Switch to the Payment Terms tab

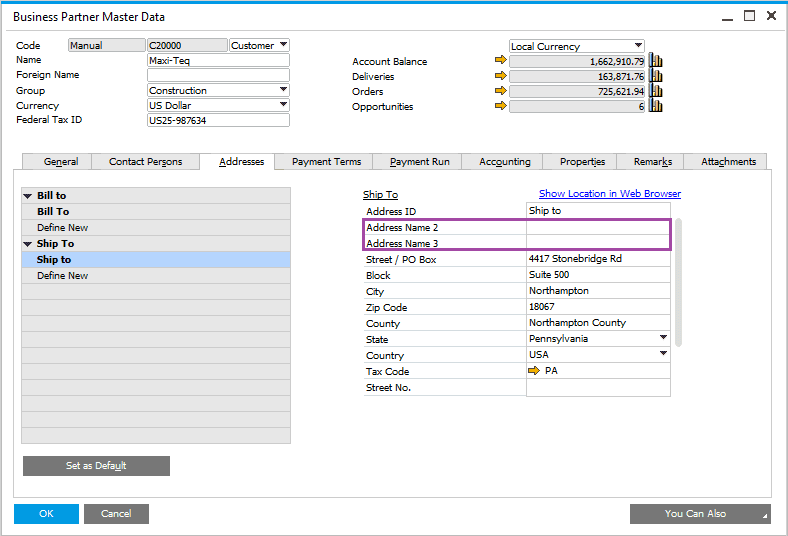tap(326, 162)
